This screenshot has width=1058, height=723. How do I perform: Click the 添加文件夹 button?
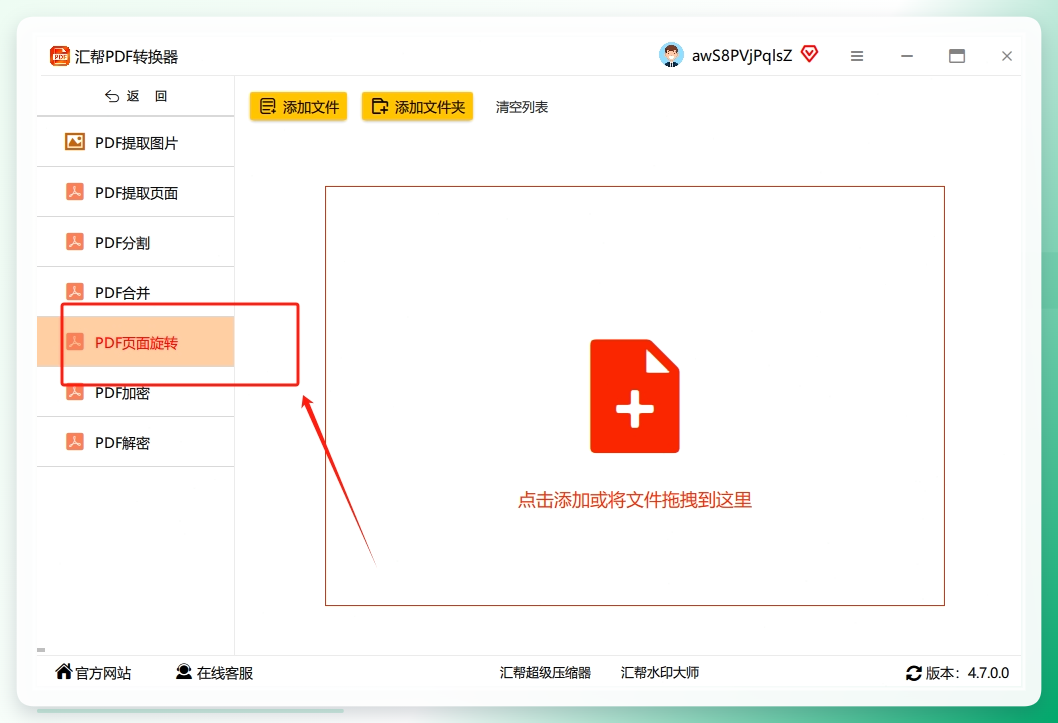click(418, 107)
